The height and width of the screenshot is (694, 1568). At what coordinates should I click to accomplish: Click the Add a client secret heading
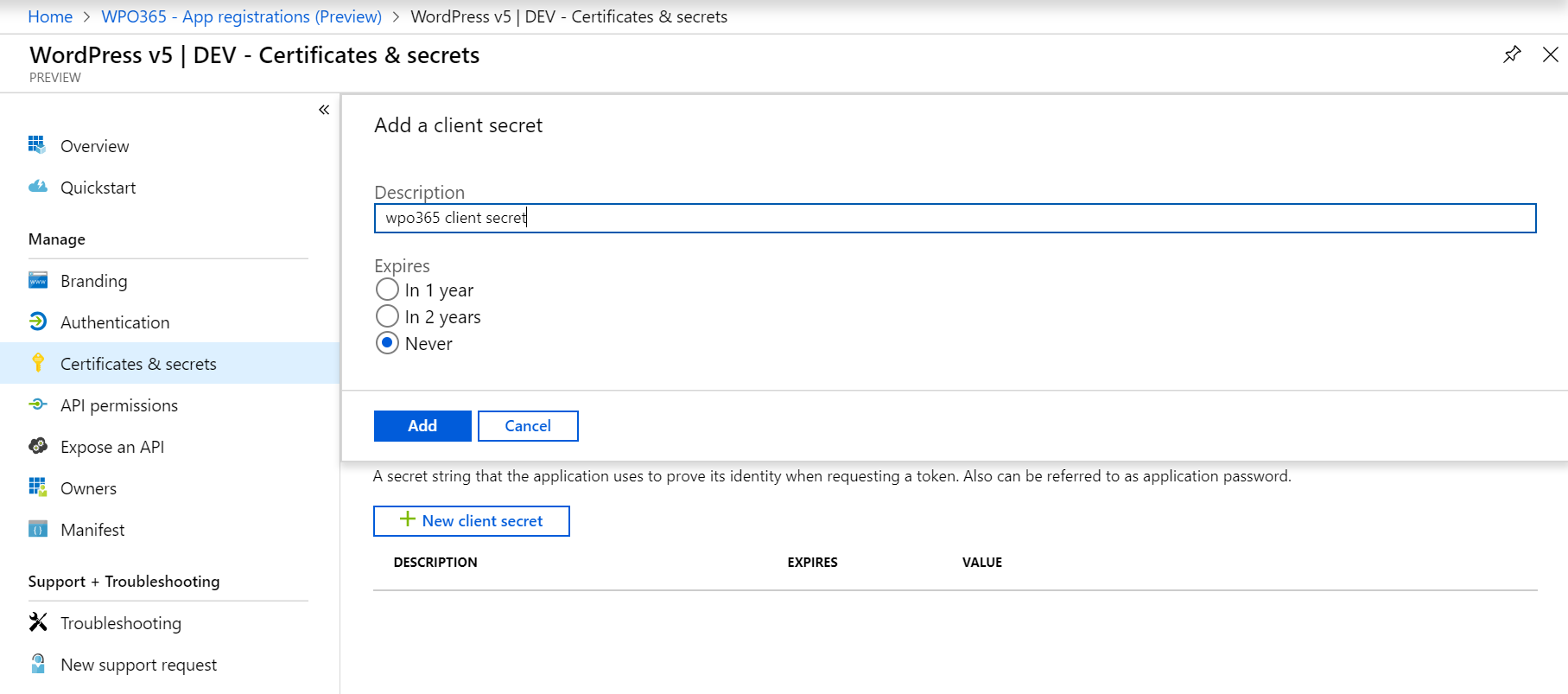click(459, 125)
